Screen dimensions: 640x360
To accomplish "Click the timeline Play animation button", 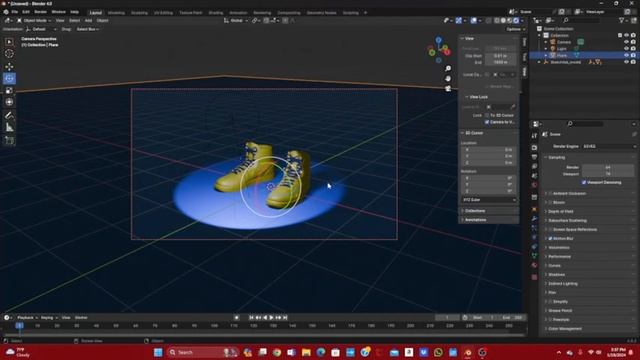I will click(x=271, y=318).
